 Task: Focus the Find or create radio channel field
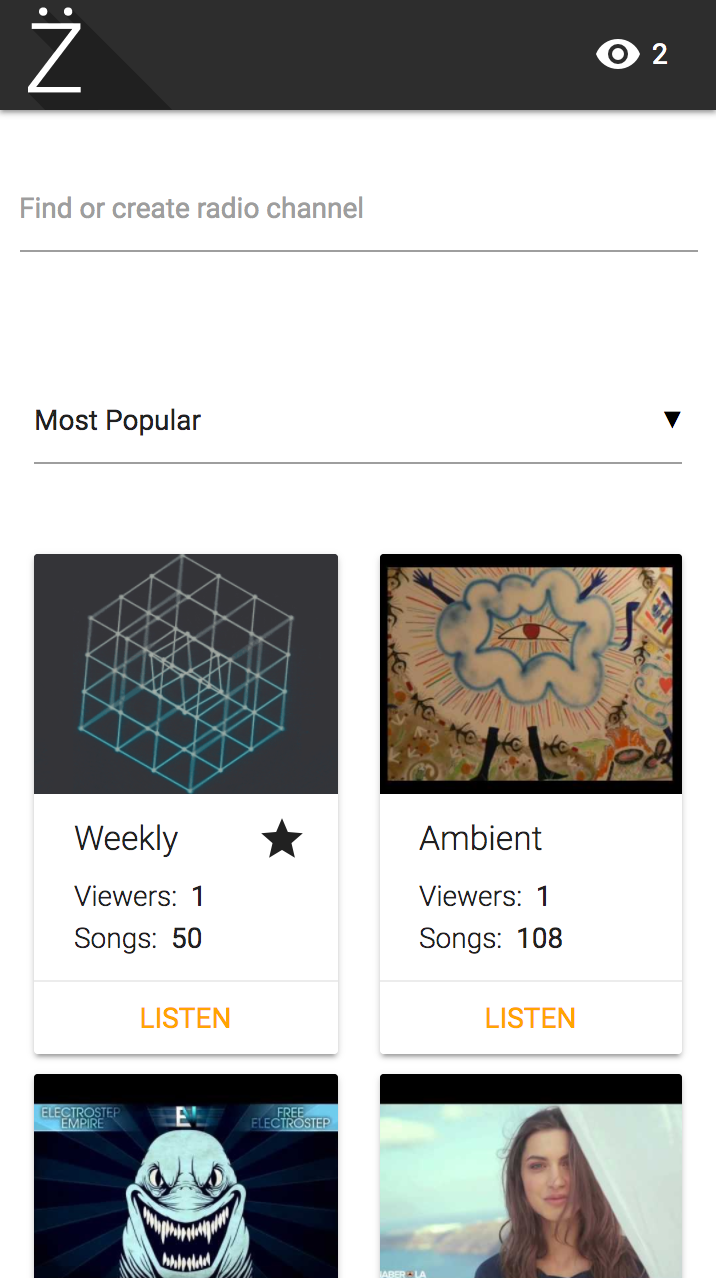point(358,209)
